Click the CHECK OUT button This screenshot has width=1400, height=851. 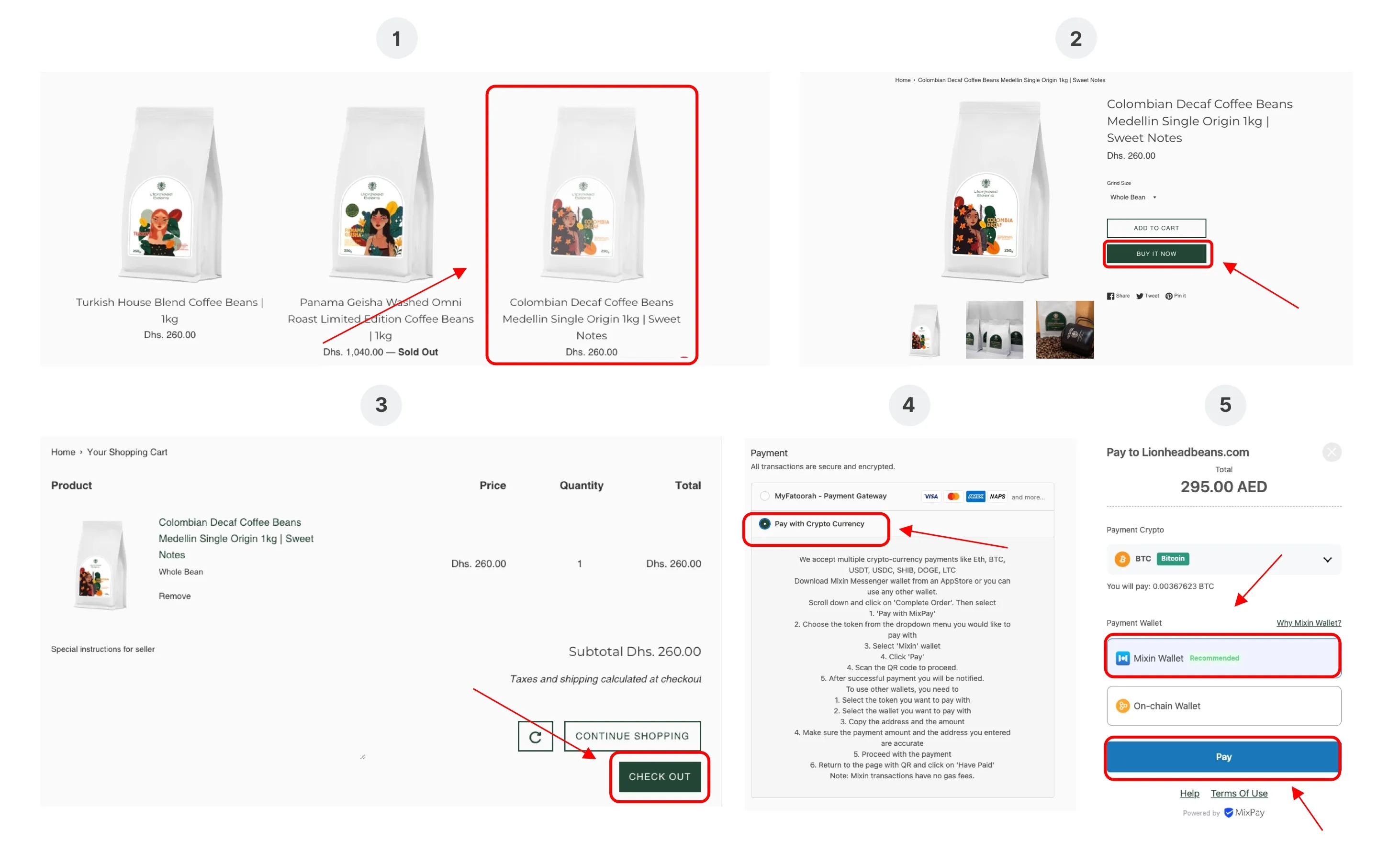[x=659, y=776]
